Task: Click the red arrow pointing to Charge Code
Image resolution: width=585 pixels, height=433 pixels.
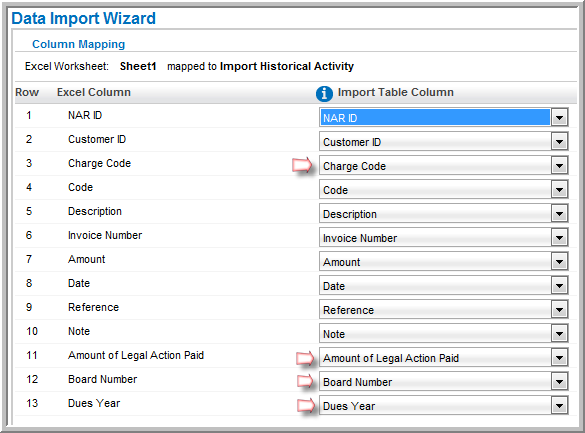Action: coord(302,165)
